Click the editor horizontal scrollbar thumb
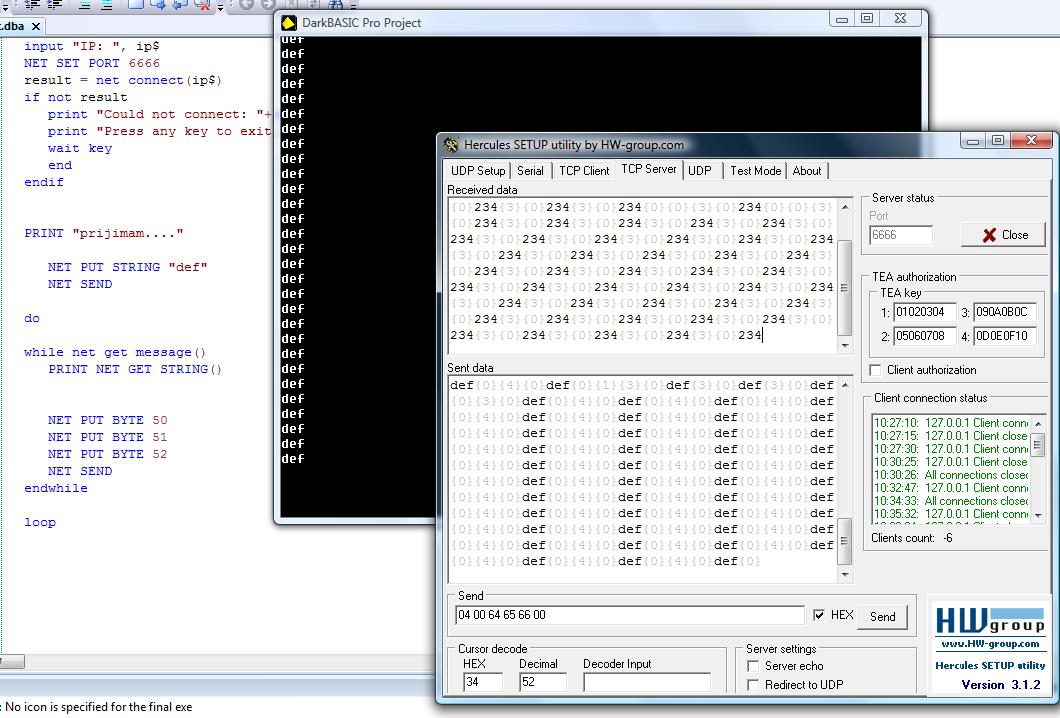This screenshot has width=1060, height=718. pyautogui.click(x=12, y=662)
